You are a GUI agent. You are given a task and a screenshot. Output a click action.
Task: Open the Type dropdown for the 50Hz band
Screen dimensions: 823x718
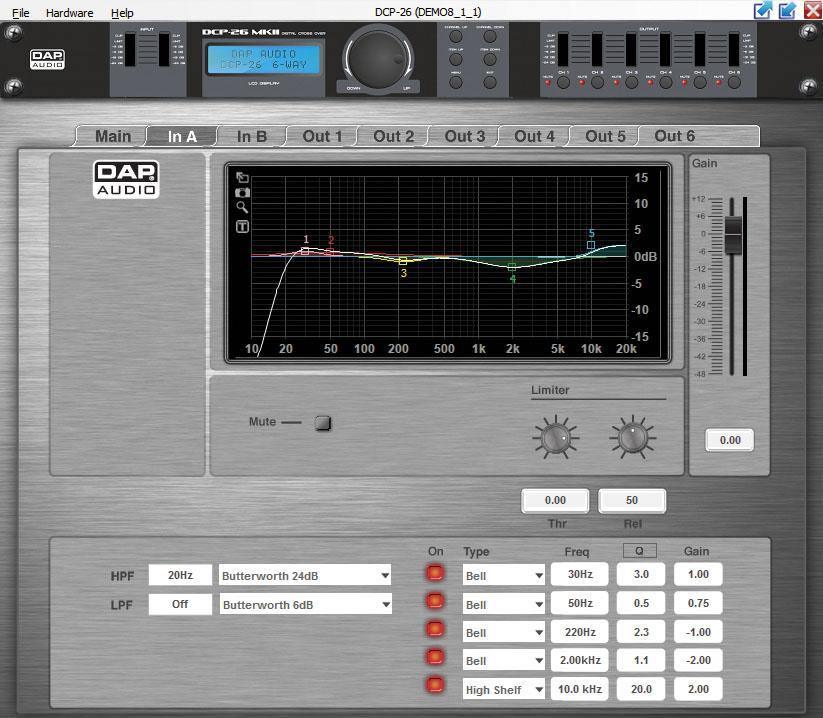coord(504,605)
